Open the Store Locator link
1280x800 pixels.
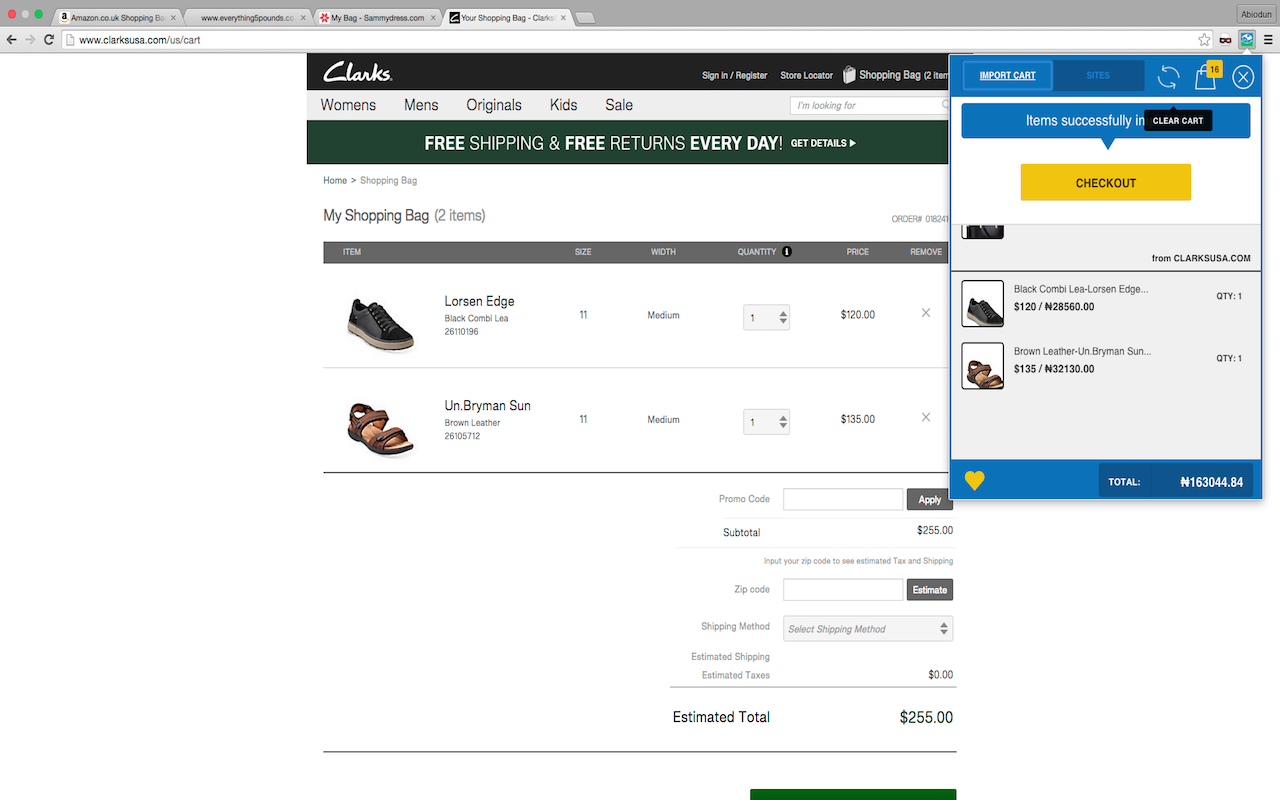[x=806, y=76]
